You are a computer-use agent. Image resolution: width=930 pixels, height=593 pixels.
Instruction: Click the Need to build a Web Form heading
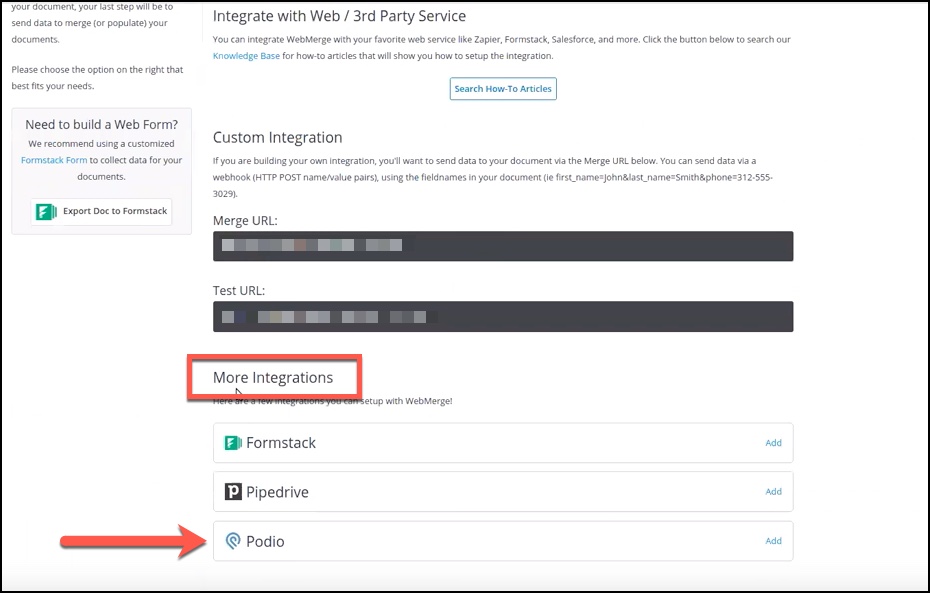click(x=101, y=125)
